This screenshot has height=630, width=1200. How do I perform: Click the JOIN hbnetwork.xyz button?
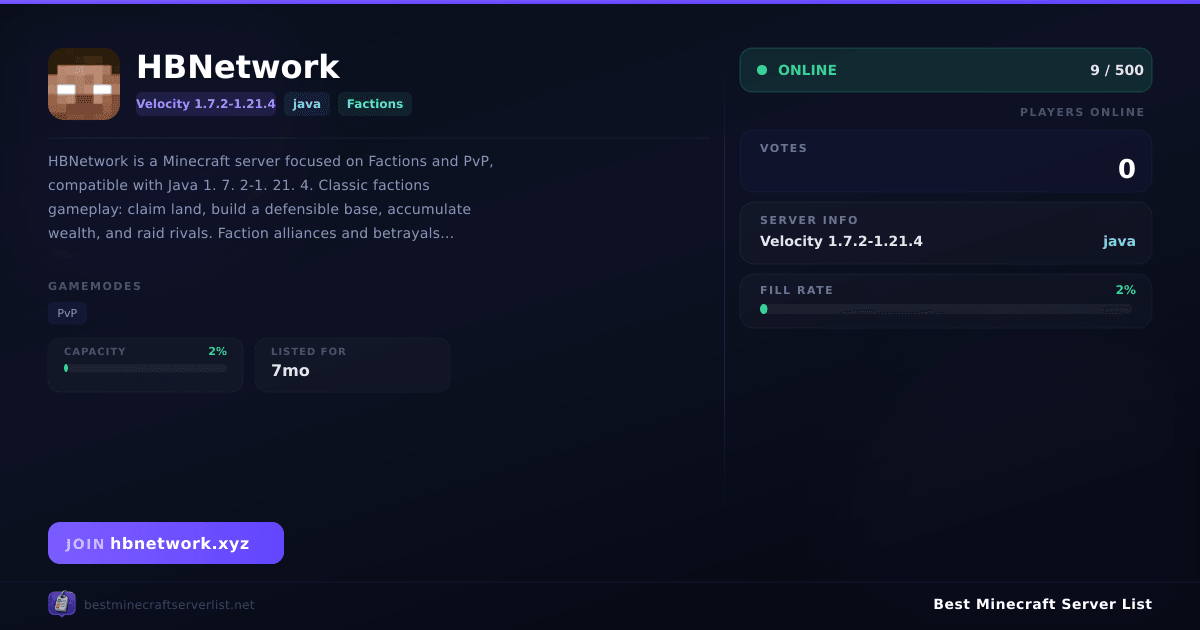(166, 543)
